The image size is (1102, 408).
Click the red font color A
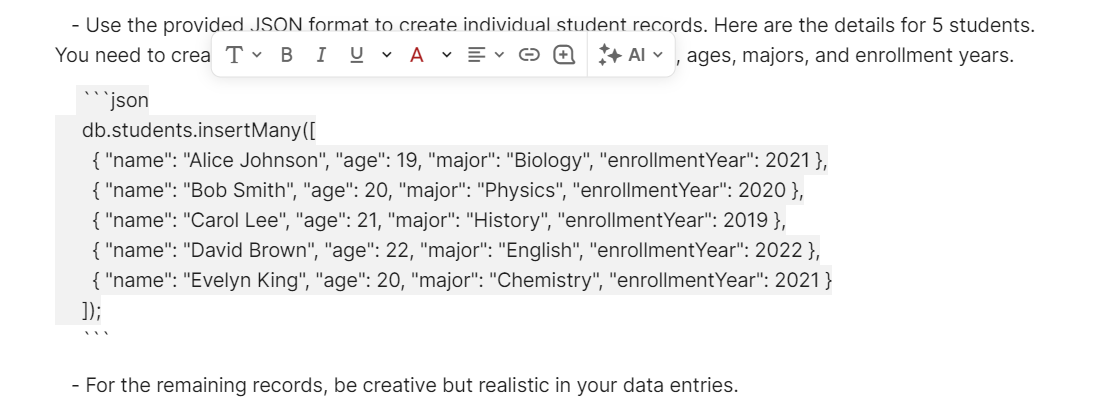pos(416,55)
